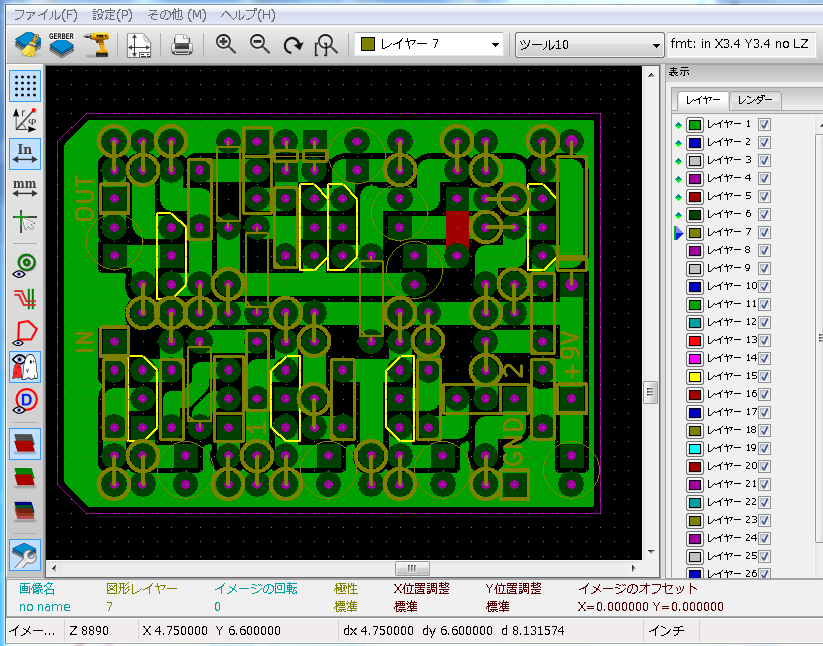
Task: Click the Layer 15 yellow color swatch
Action: 695,377
